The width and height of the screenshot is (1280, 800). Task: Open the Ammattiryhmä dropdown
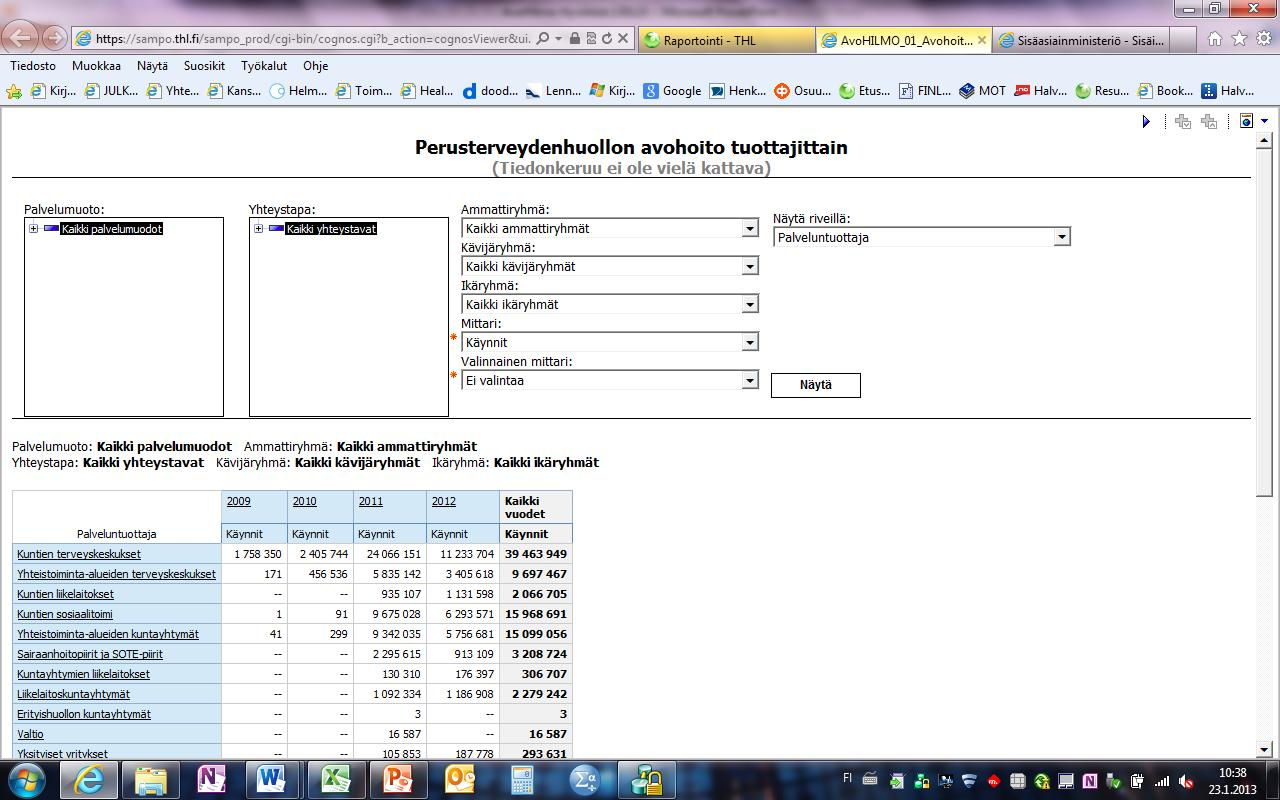(750, 229)
